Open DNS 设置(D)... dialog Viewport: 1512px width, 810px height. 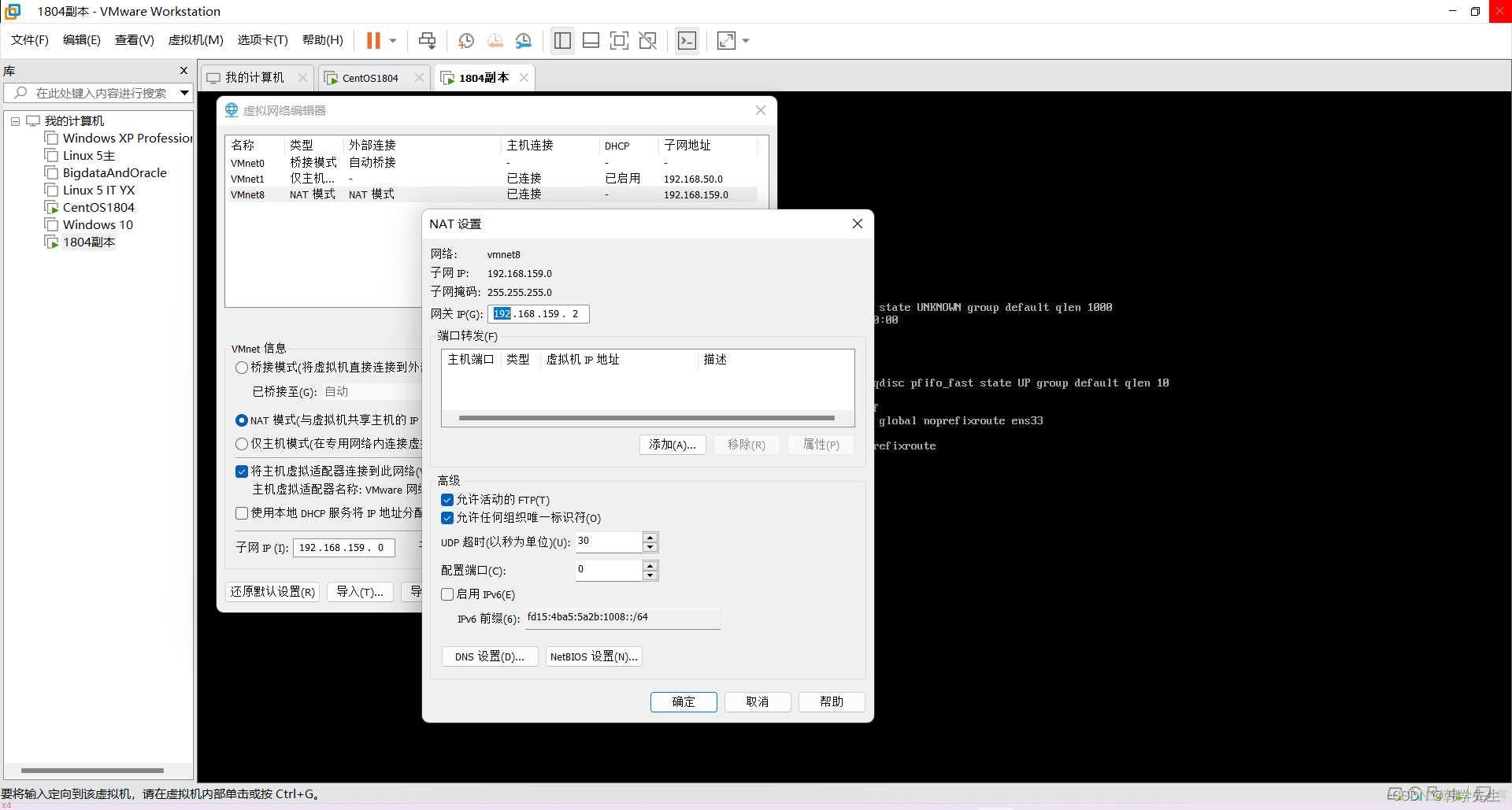(490, 657)
